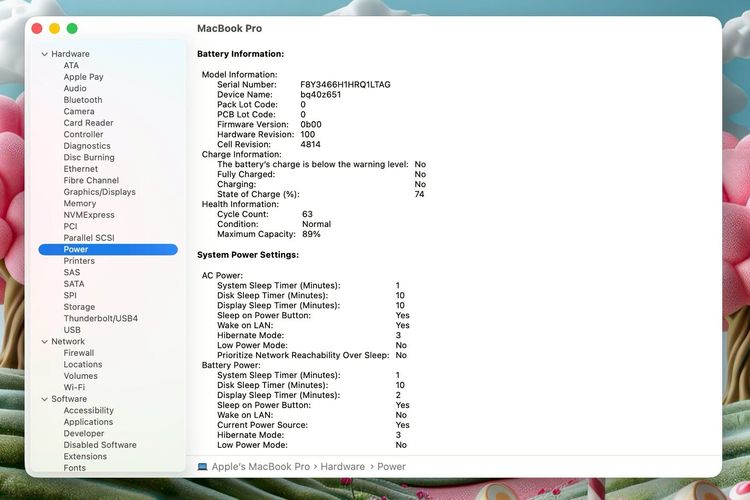This screenshot has height=500, width=750.
Task: Click Cycle Count value 63
Action: [x=307, y=214]
